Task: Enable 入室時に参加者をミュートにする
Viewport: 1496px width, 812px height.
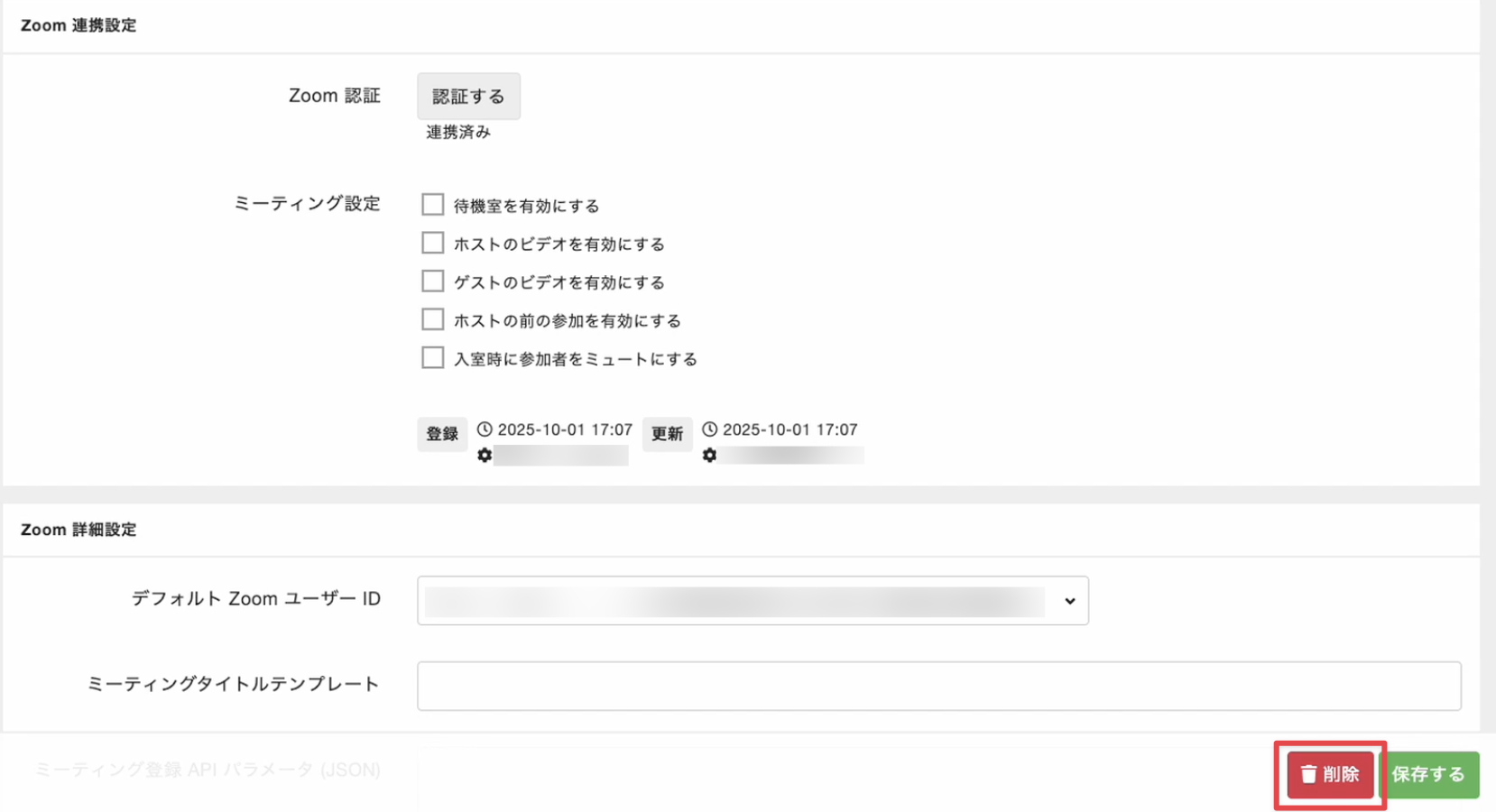Action: click(432, 357)
